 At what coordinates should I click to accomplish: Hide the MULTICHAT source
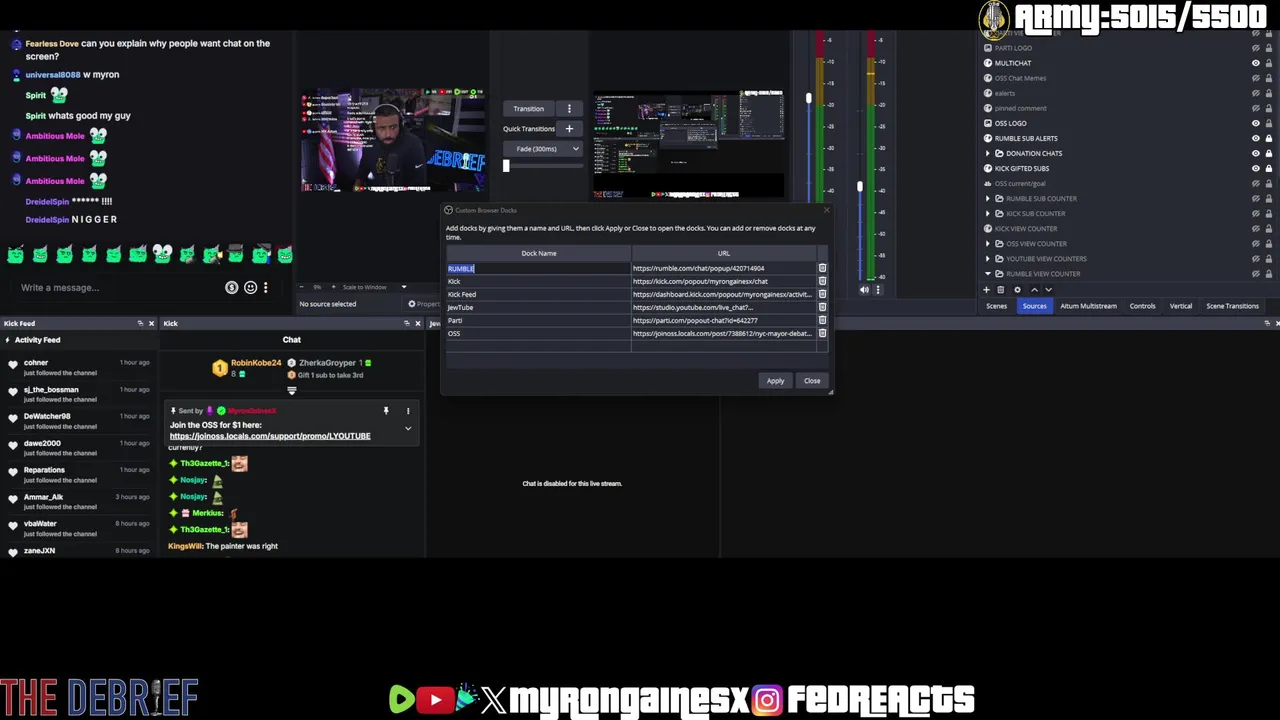coord(1256,63)
